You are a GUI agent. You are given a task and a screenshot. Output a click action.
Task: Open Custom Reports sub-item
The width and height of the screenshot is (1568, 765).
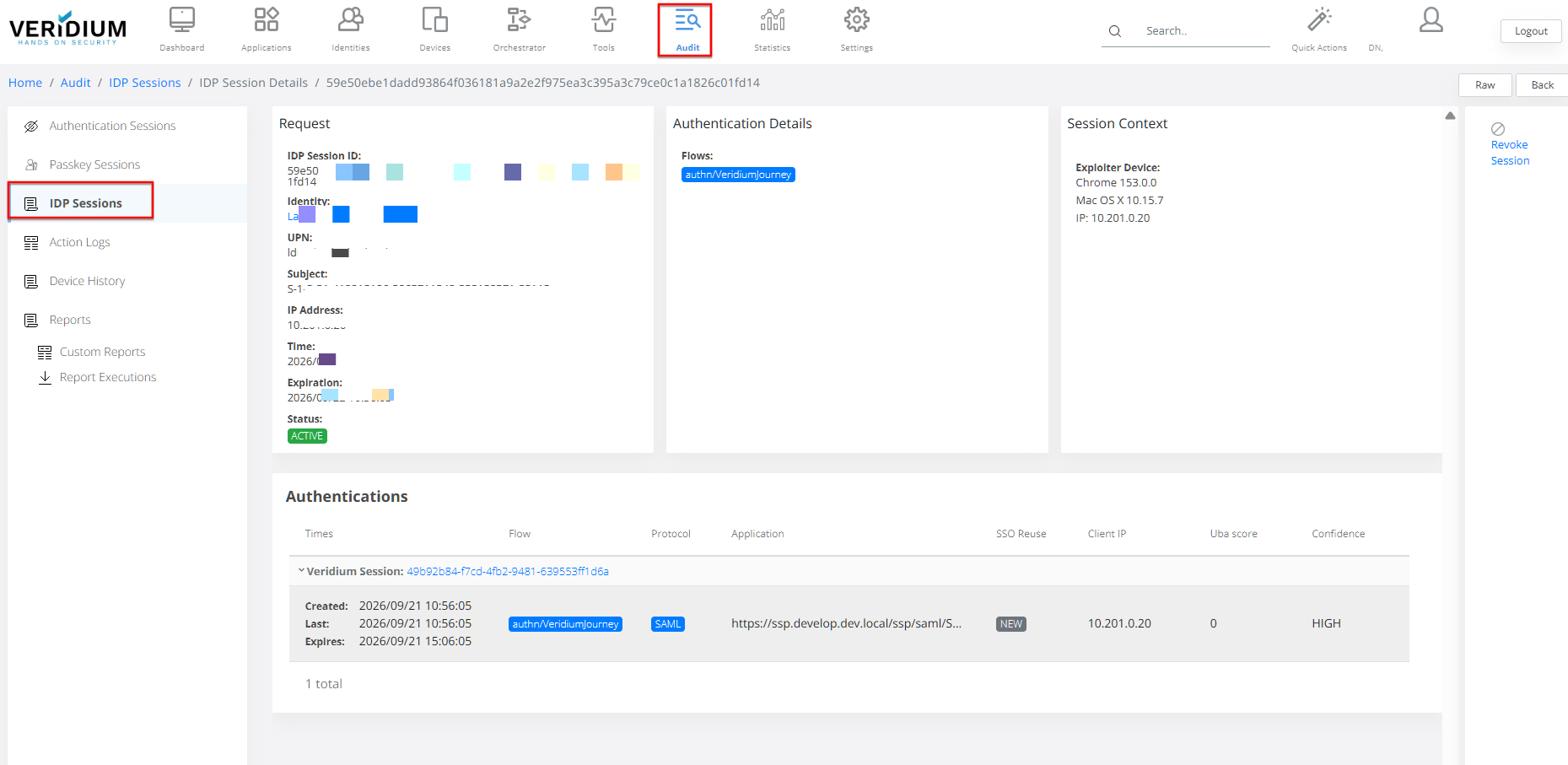tap(102, 352)
